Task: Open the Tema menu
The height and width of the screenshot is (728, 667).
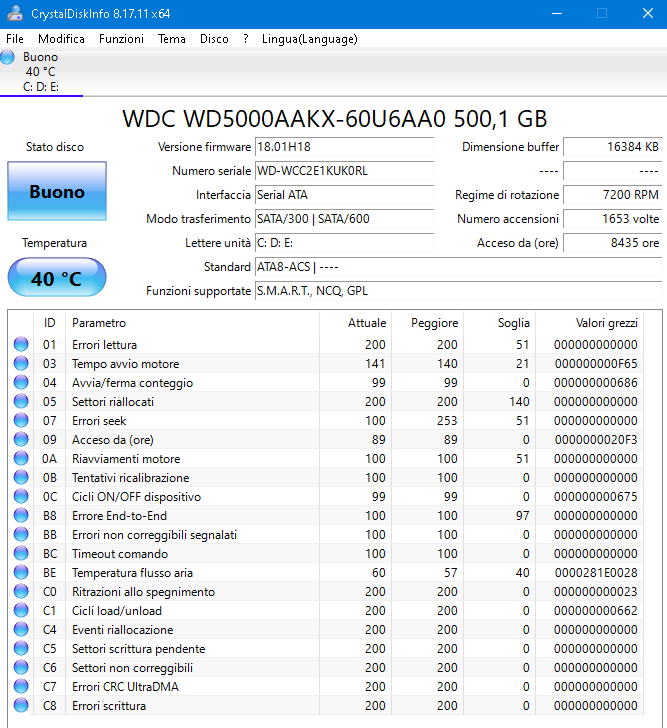Action: coord(172,39)
